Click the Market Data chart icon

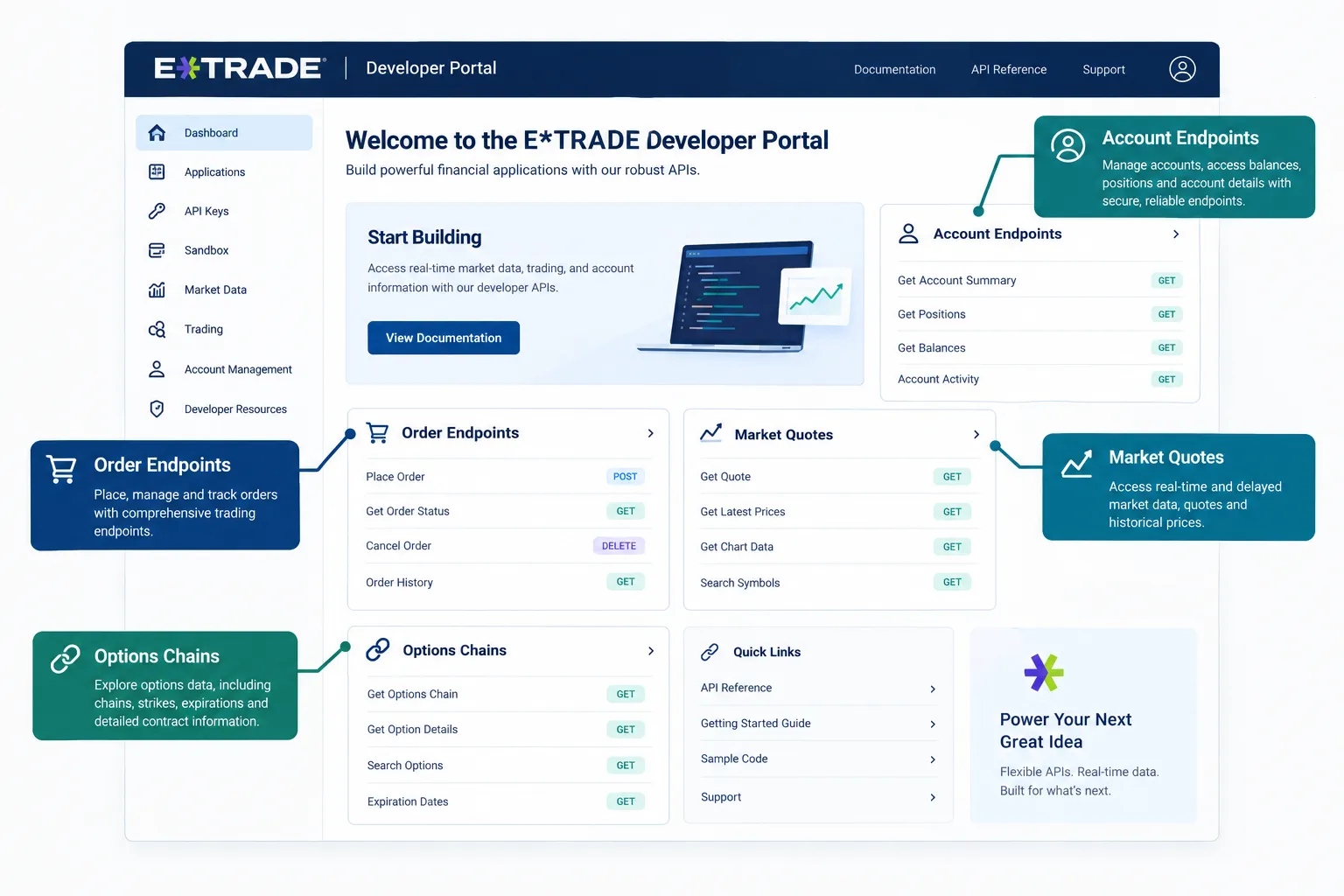pos(157,290)
